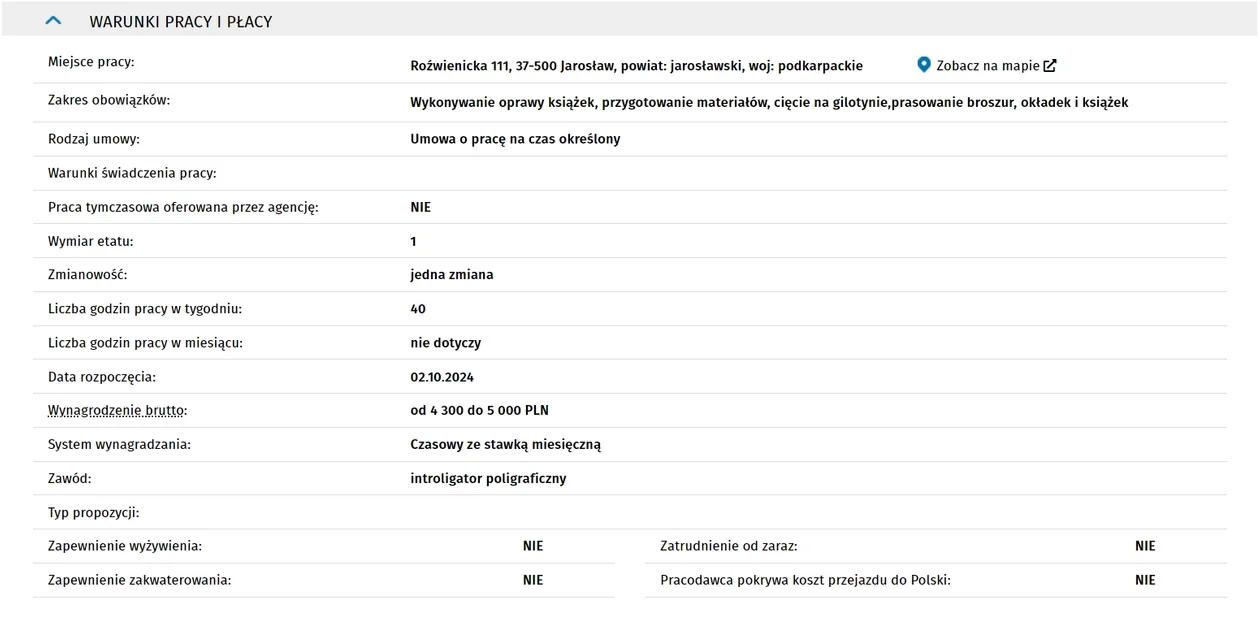Screen dimensions: 1260x617
Task: Click the NIE value for Zapewnienie wyżywienia
Action: click(533, 546)
